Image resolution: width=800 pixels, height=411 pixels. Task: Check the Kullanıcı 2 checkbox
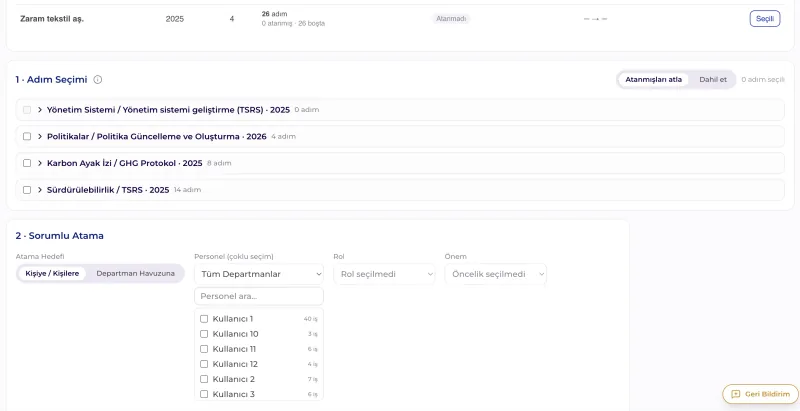204,379
